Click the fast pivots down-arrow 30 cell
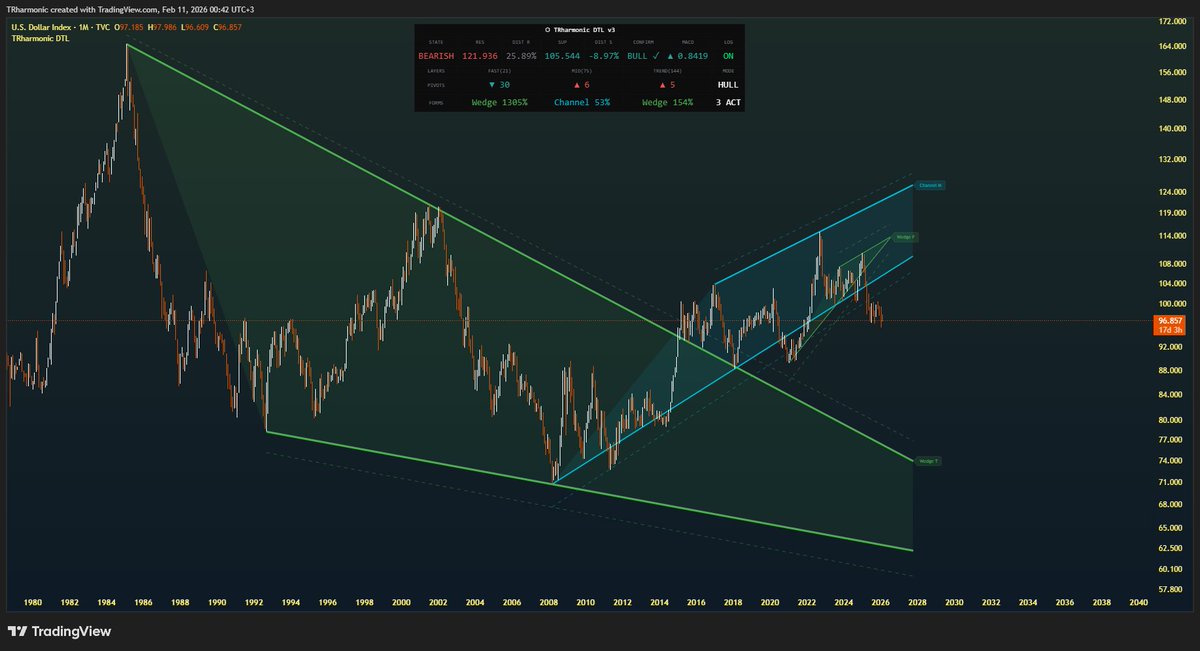Image resolution: width=1200 pixels, height=651 pixels. (499, 85)
